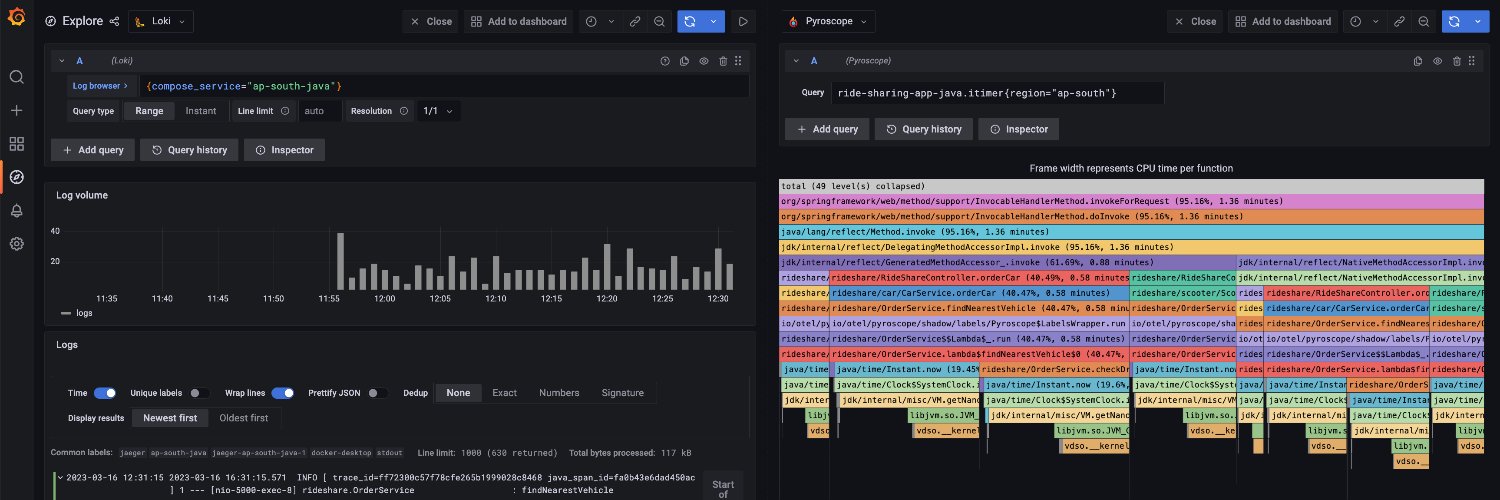Open the Resolution 1/1 dropdown
The height and width of the screenshot is (500, 1500).
[438, 111]
